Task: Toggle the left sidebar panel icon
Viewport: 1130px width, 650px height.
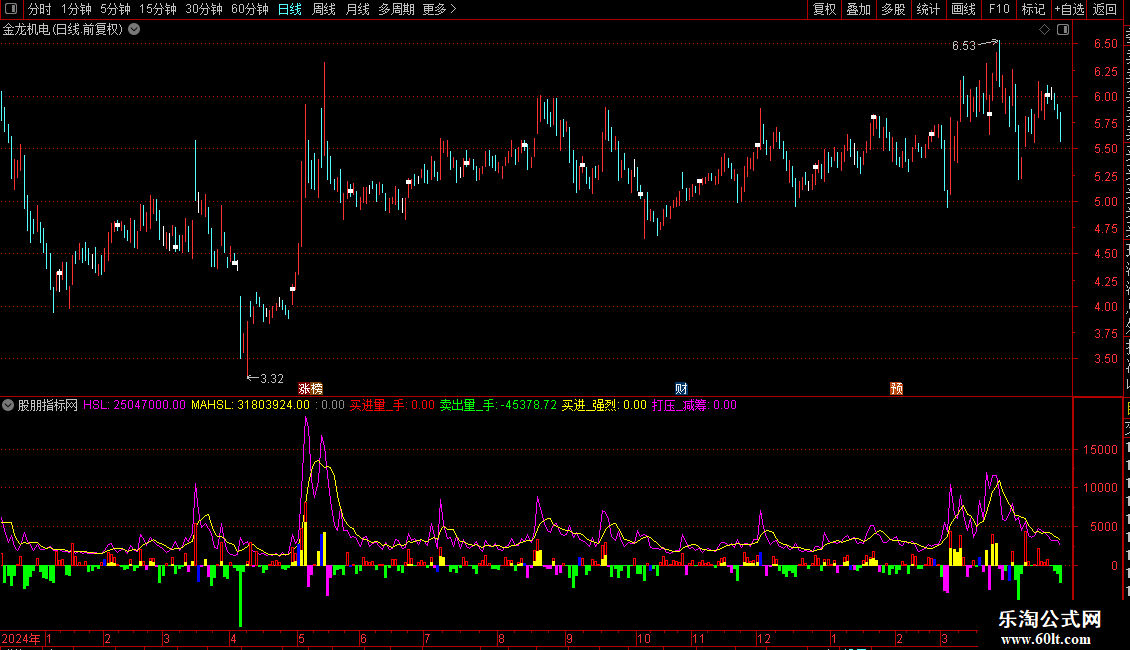Action: [11, 9]
